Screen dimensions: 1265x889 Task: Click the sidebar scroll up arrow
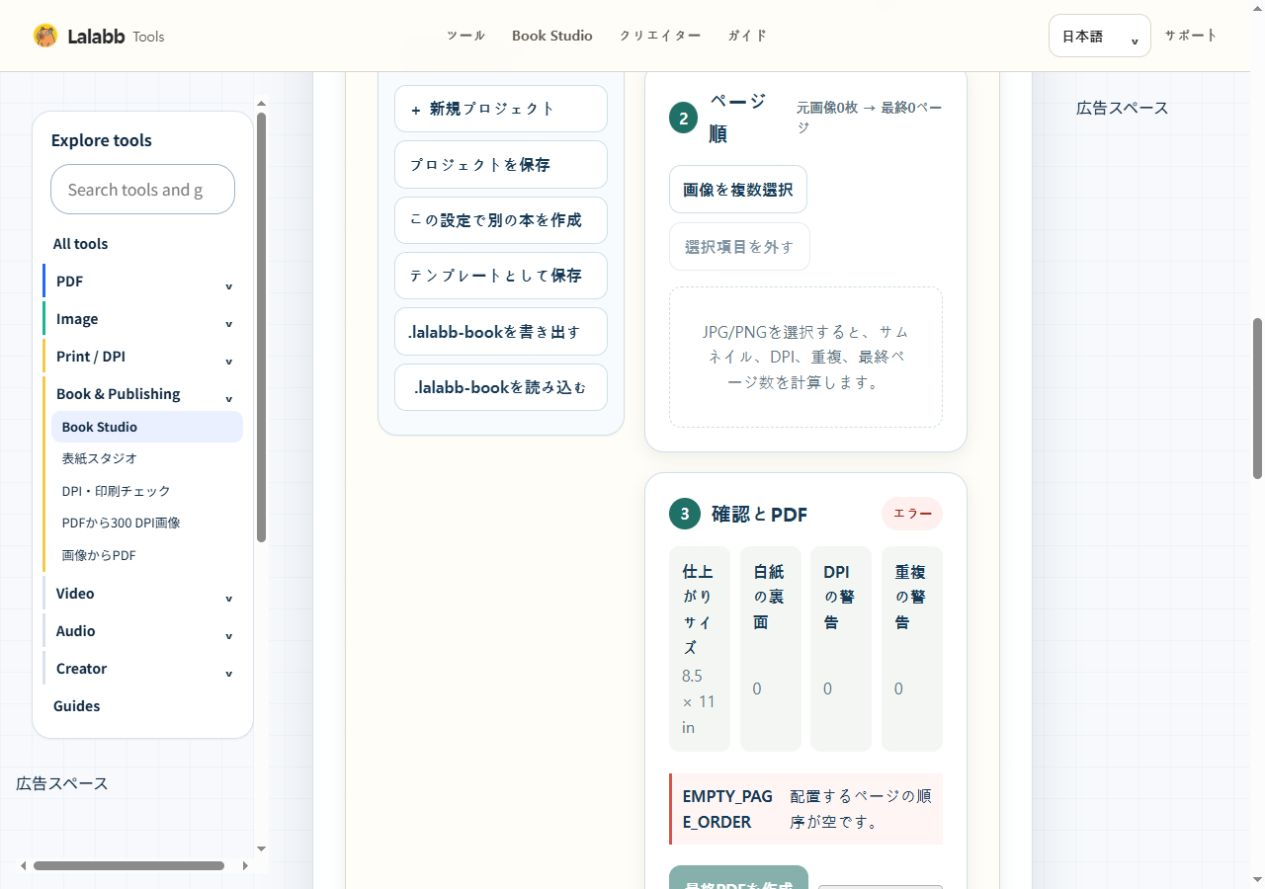coord(261,103)
